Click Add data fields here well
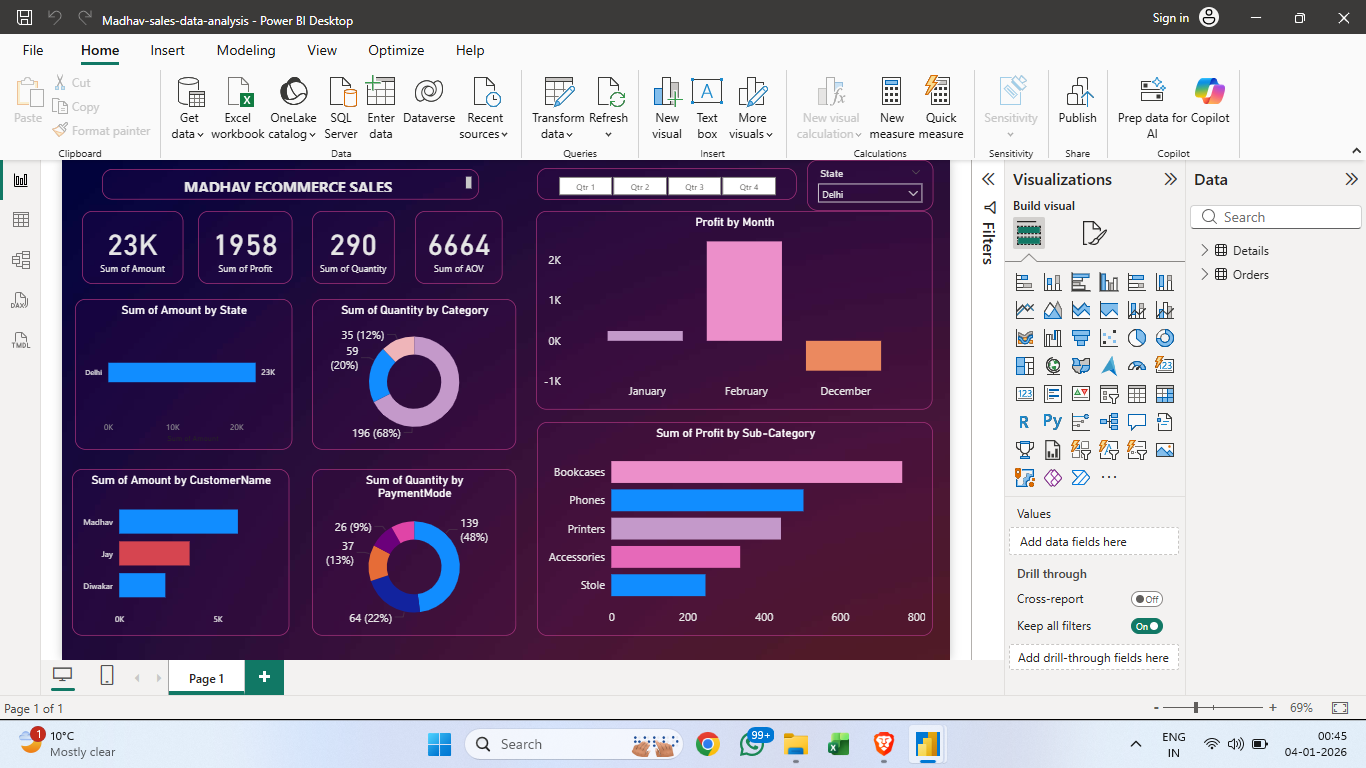1366x768 pixels. click(1094, 541)
